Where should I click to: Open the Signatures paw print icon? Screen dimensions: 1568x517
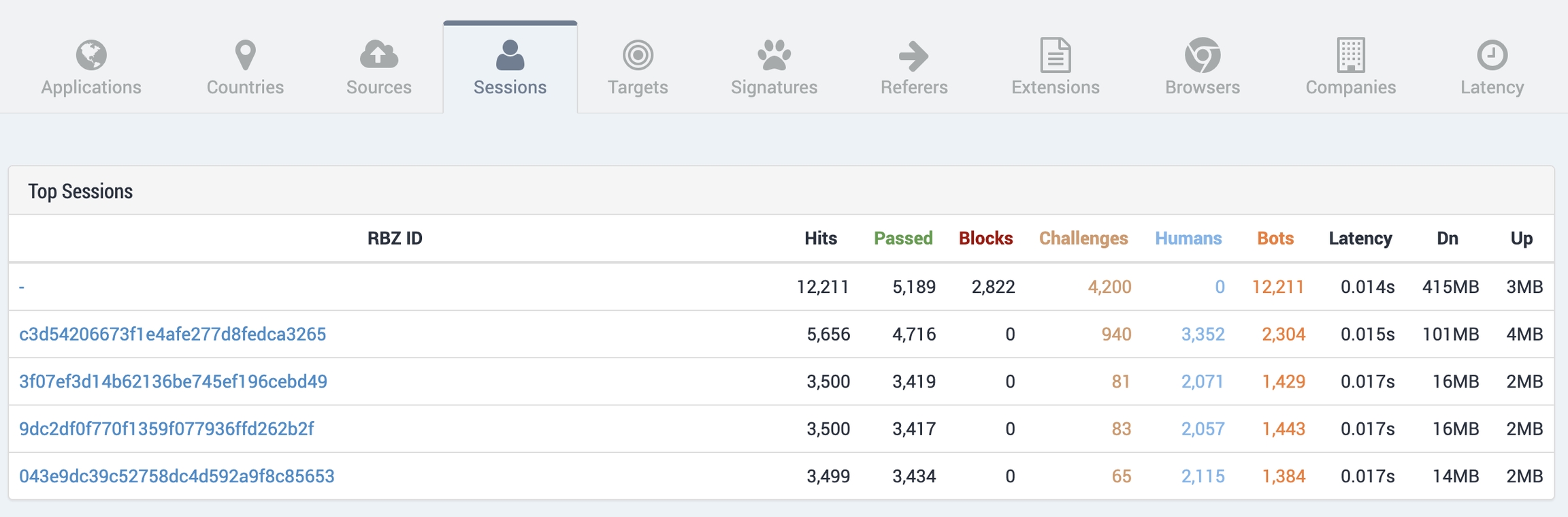774,55
